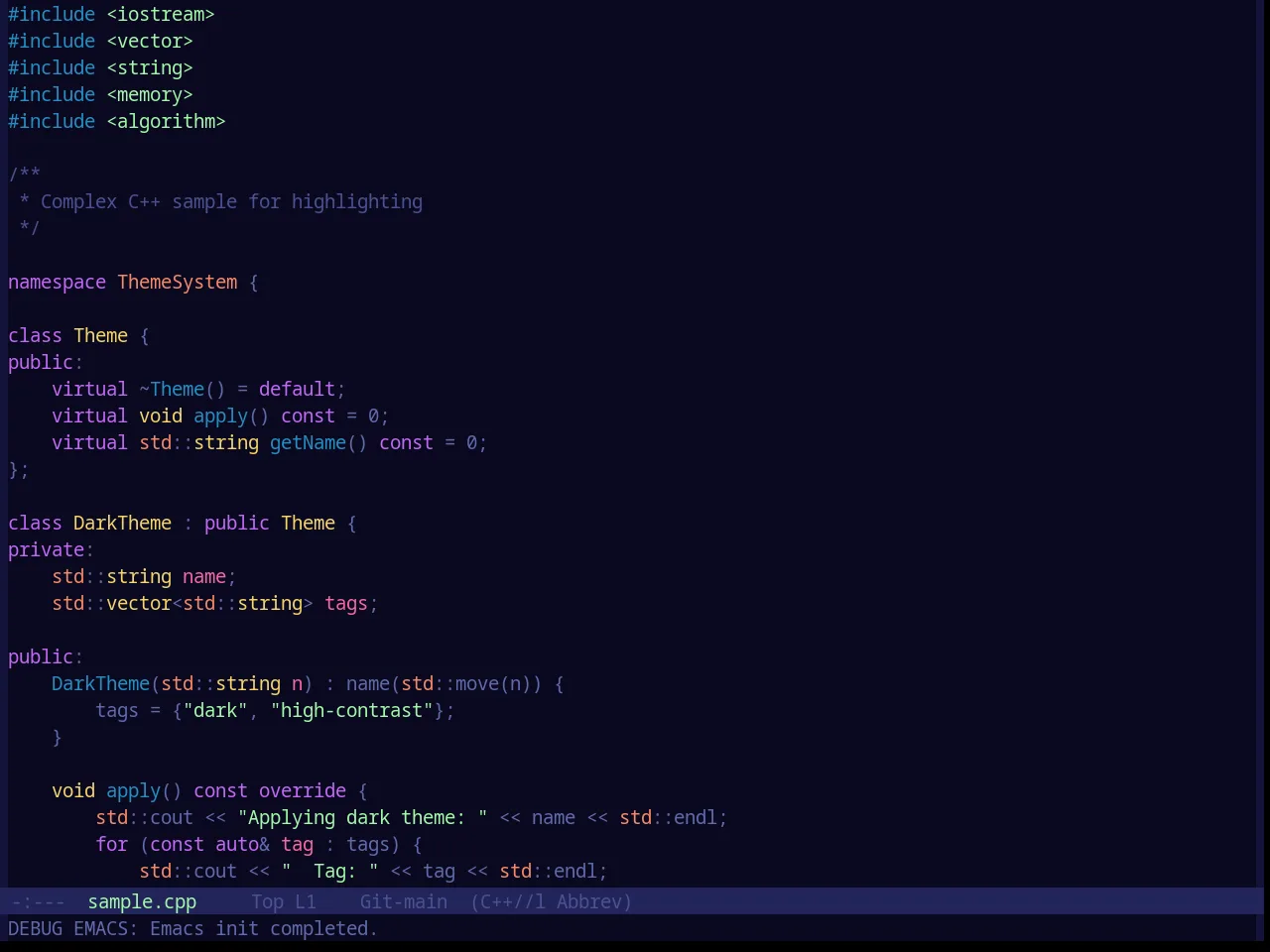Place cursor on '#include <memory>' line

[100, 95]
